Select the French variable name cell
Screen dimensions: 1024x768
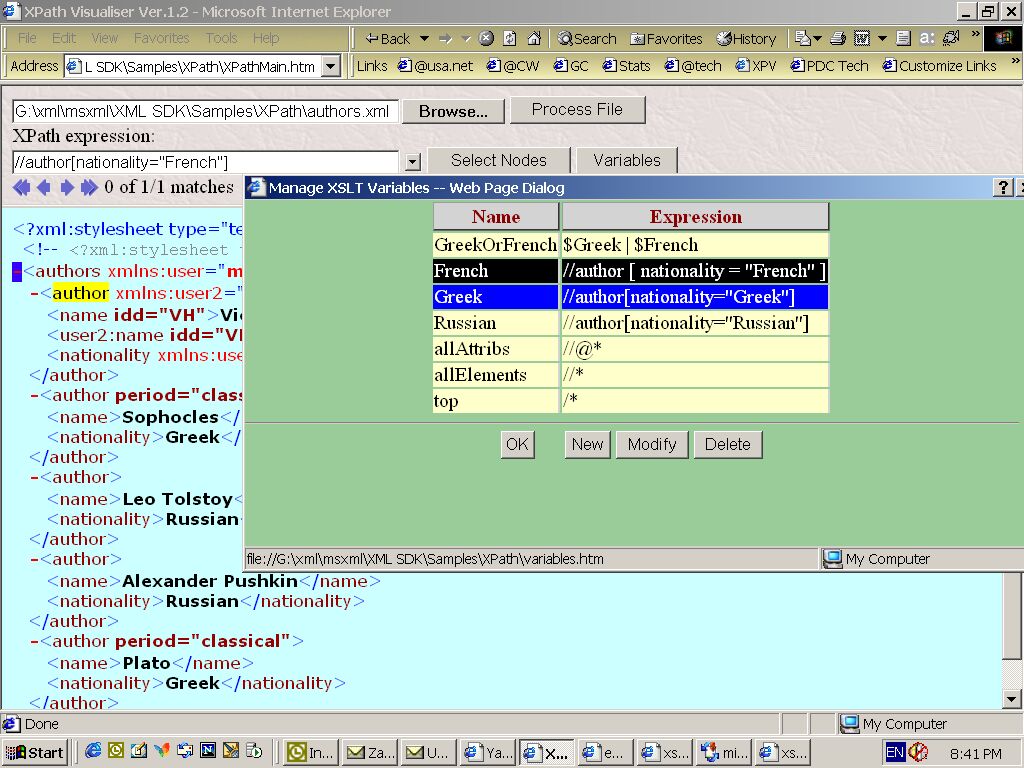(x=495, y=271)
